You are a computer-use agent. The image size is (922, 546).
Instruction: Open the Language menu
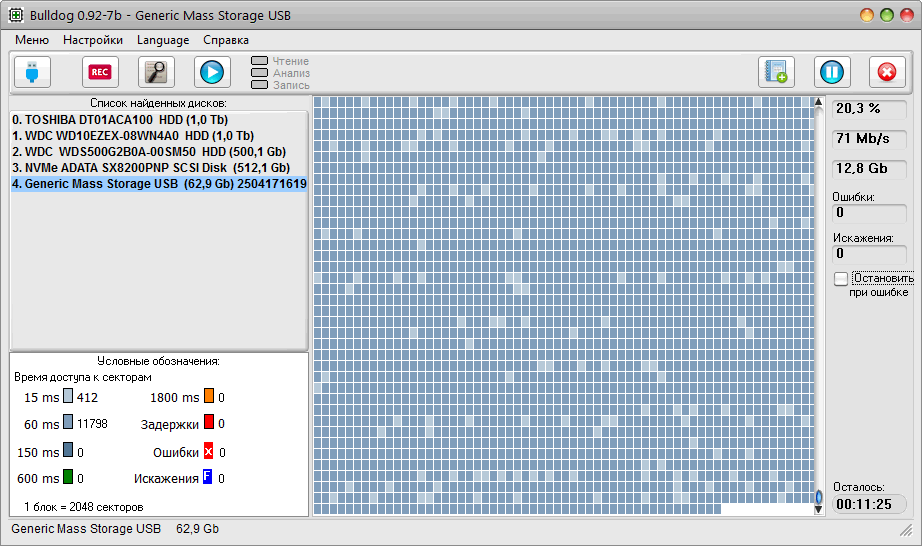point(163,40)
